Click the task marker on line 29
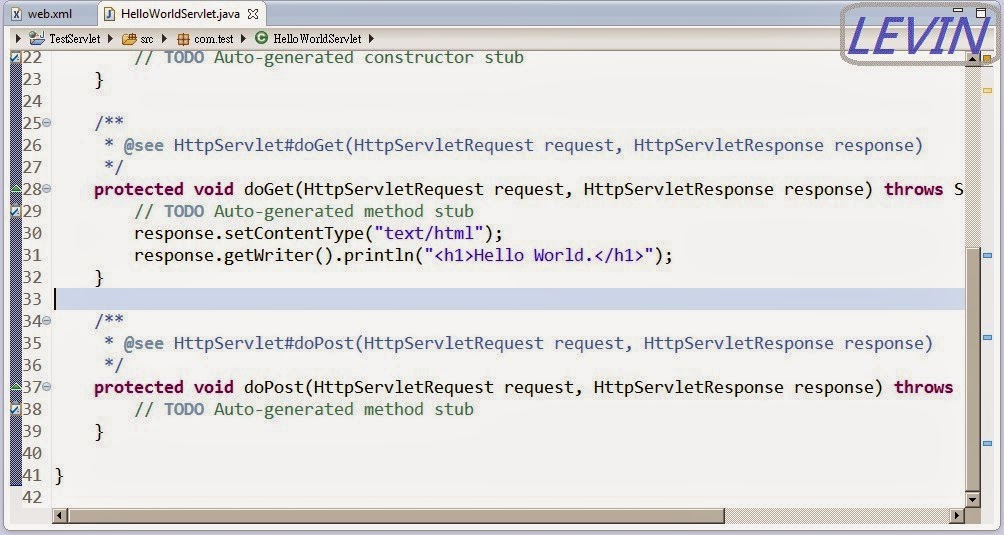Viewport: 1004px width, 535px height. click(15, 211)
